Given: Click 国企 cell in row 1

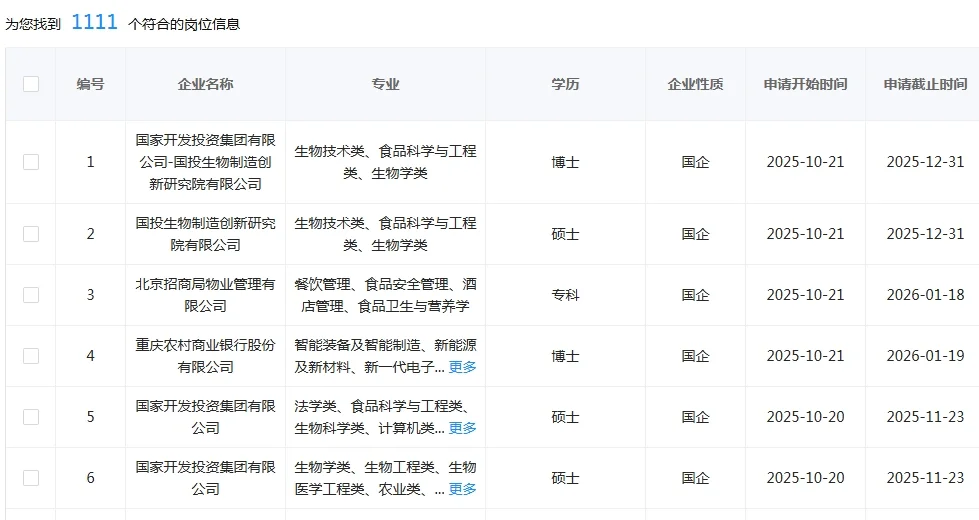Looking at the screenshot, I should coord(696,162).
